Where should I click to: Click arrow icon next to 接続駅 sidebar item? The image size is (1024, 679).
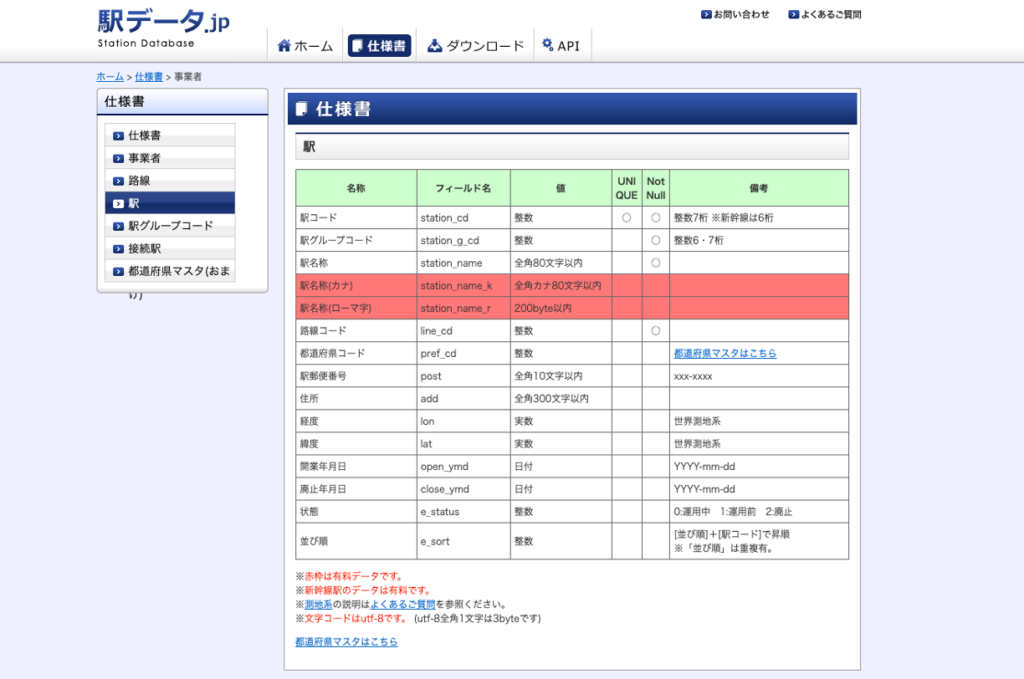pyautogui.click(x=118, y=248)
